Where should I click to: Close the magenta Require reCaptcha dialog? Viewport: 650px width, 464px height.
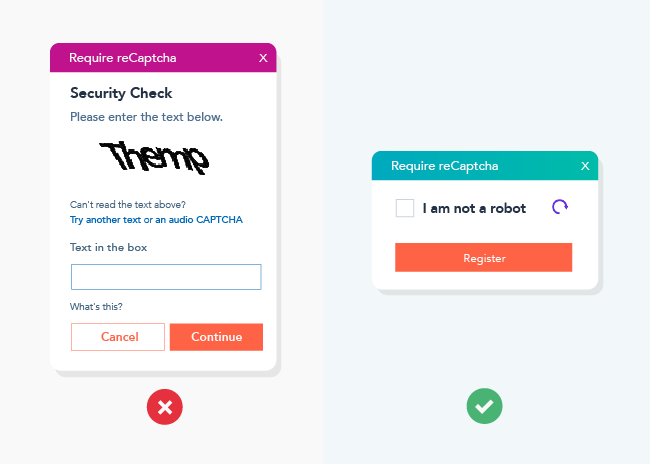263,58
